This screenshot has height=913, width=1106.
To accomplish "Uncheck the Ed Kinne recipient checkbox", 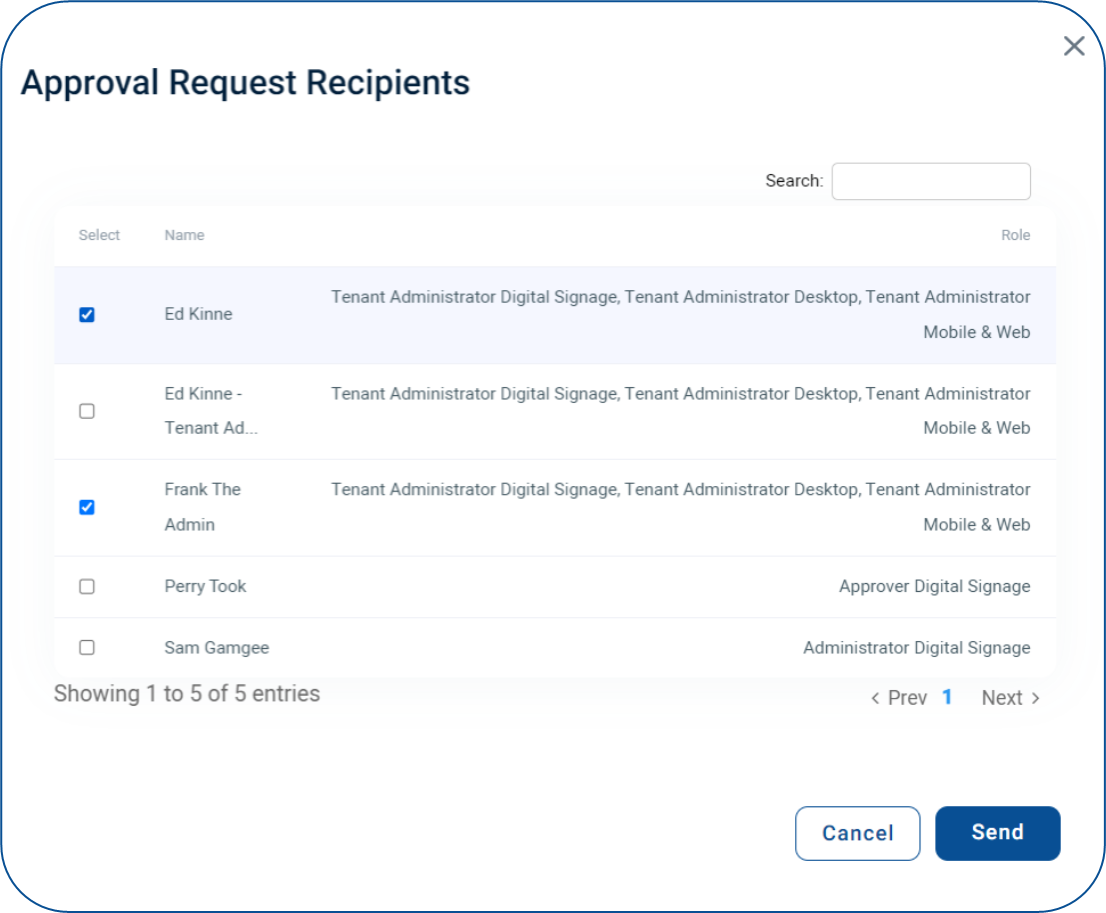I will tap(86, 314).
